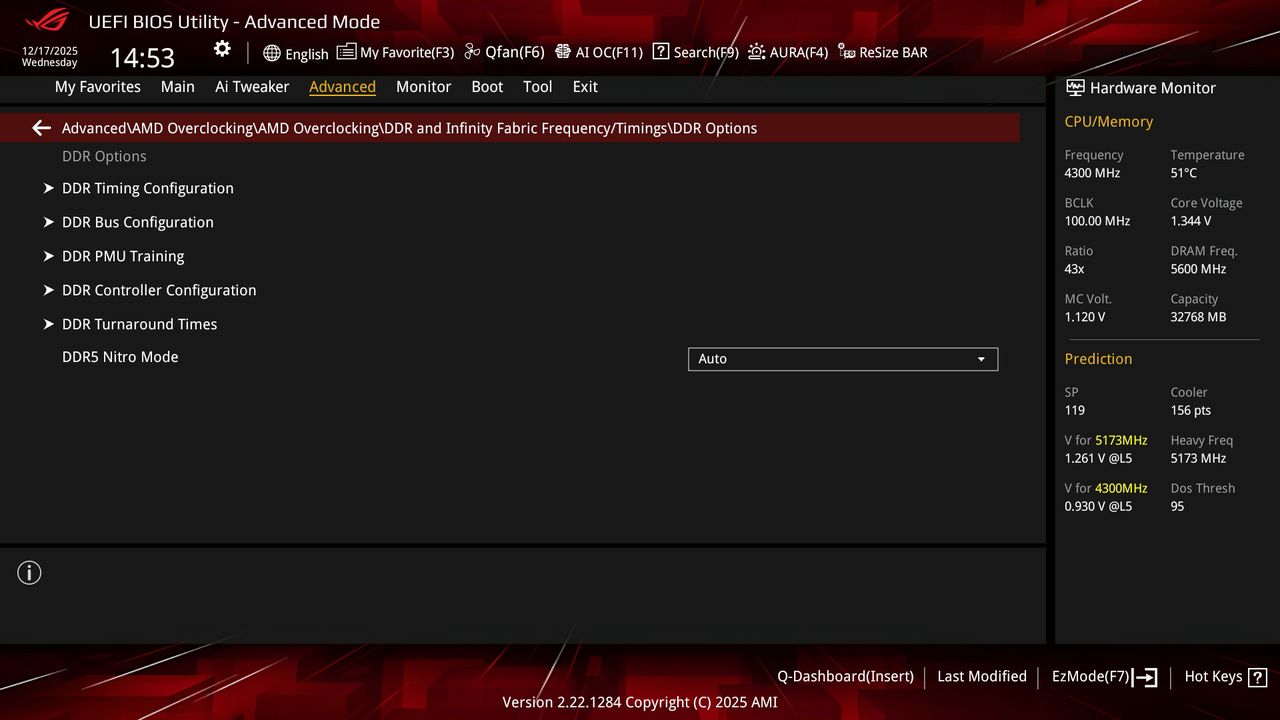Expand DDR PMU Training submenu
Screen dimensions: 1280x720
click(122, 256)
